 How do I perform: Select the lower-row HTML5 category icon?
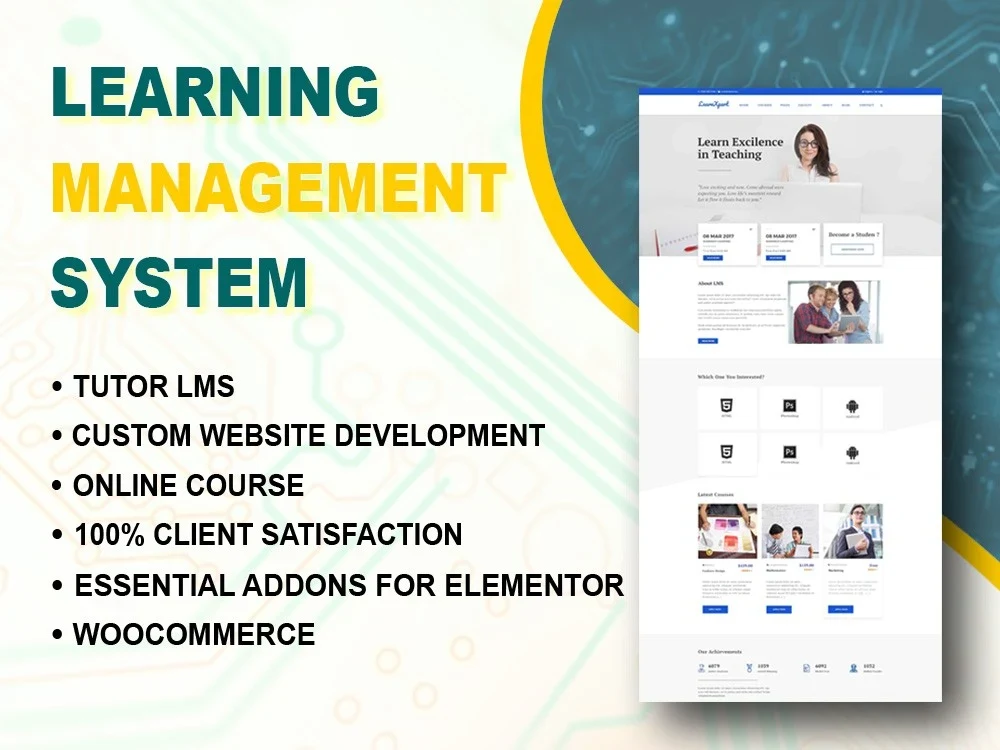726,452
